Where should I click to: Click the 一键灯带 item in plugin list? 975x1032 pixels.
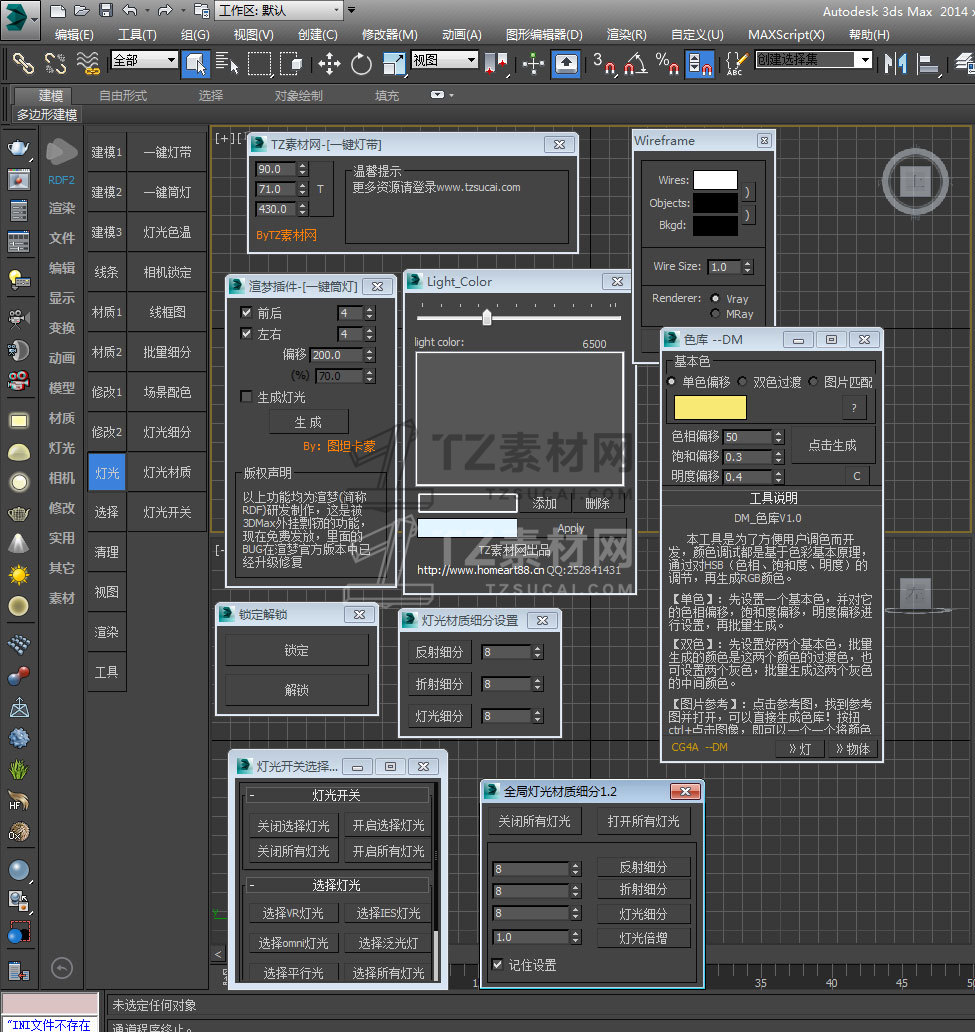[167, 153]
